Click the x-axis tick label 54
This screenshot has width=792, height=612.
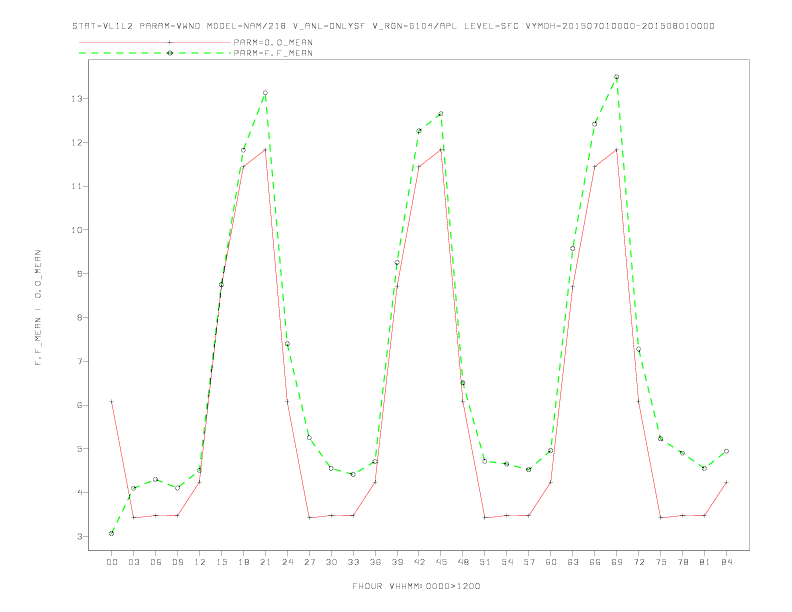pyautogui.click(x=507, y=562)
